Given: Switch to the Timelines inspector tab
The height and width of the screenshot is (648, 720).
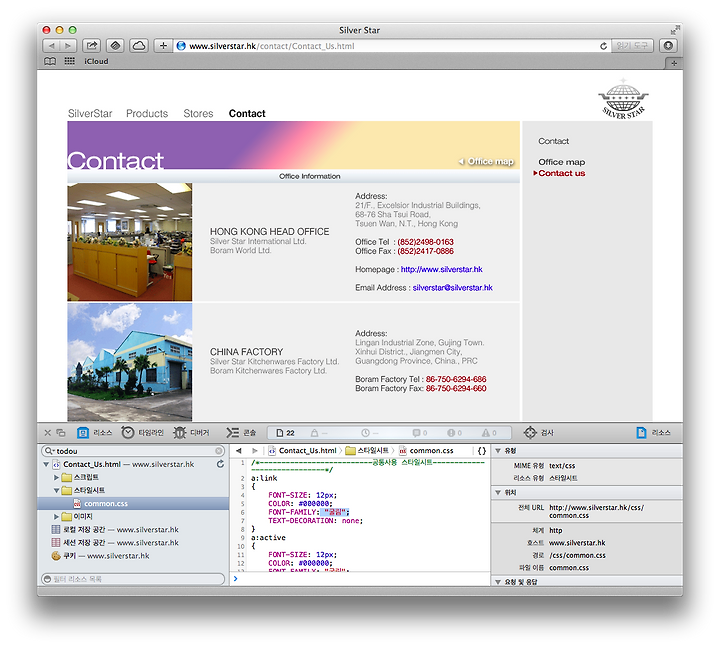Looking at the screenshot, I should click(142, 433).
